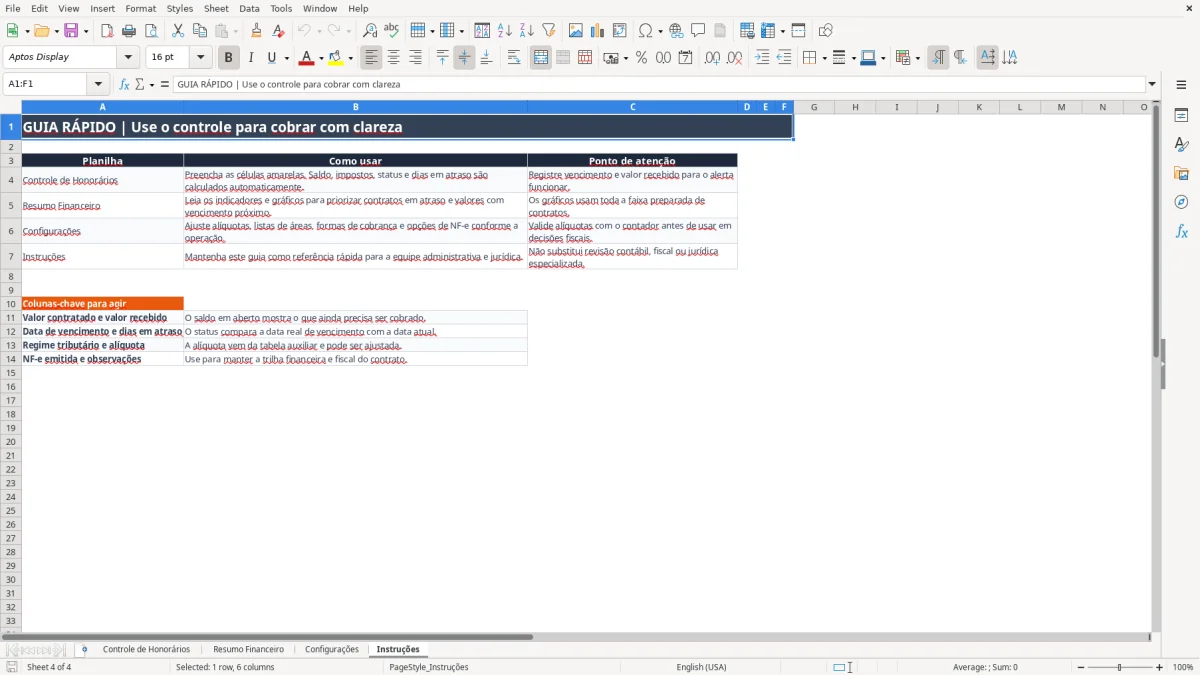
Task: Click the zoom out minus button
Action: (x=1079, y=667)
